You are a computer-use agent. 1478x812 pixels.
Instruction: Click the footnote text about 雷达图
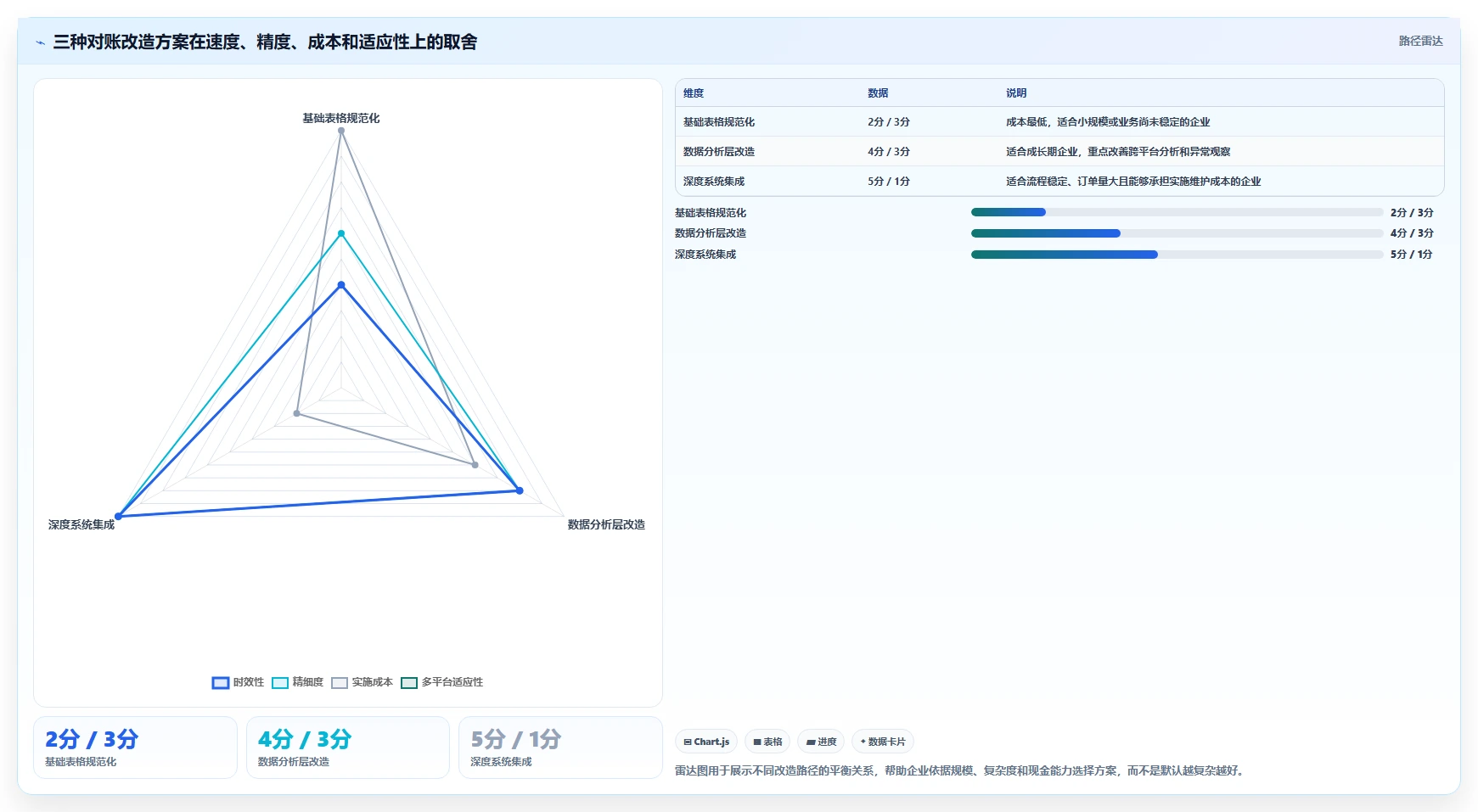961,770
